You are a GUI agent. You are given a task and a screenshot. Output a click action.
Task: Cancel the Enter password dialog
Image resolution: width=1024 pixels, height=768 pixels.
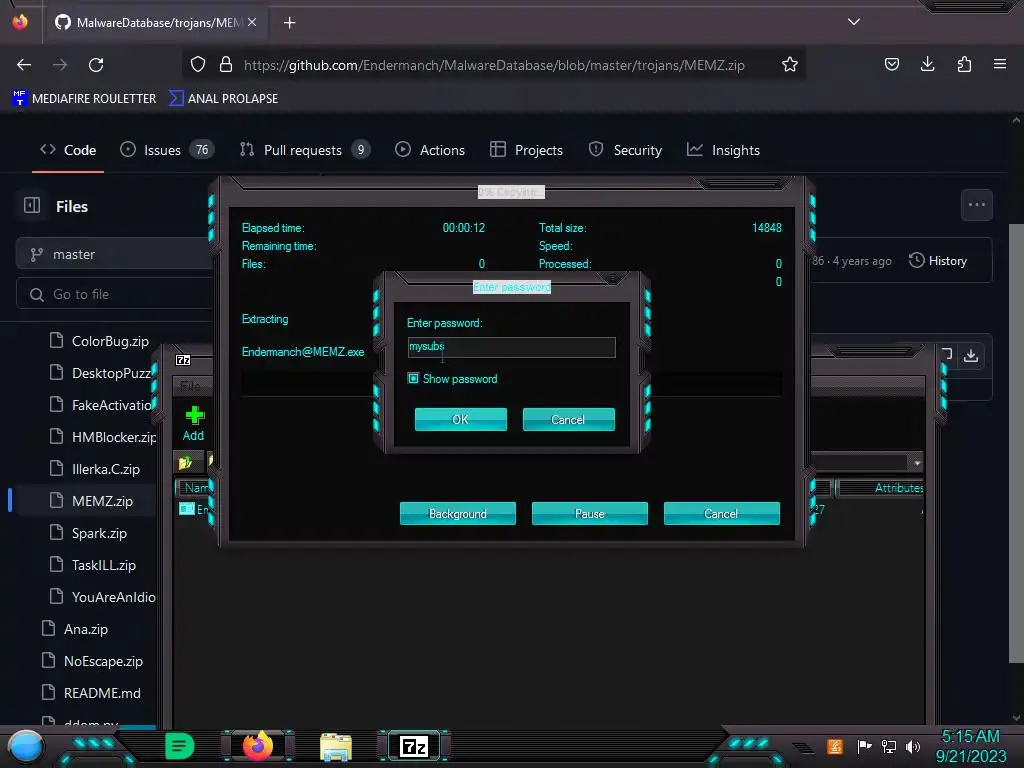tap(568, 419)
